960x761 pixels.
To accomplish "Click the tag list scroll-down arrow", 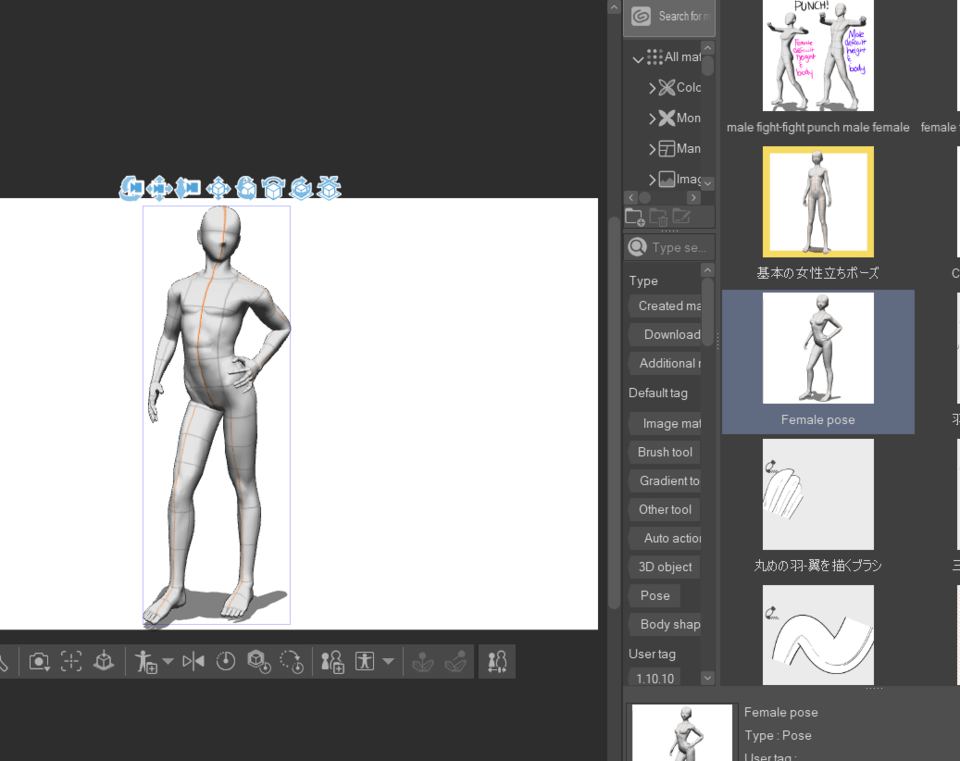I will 708,678.
